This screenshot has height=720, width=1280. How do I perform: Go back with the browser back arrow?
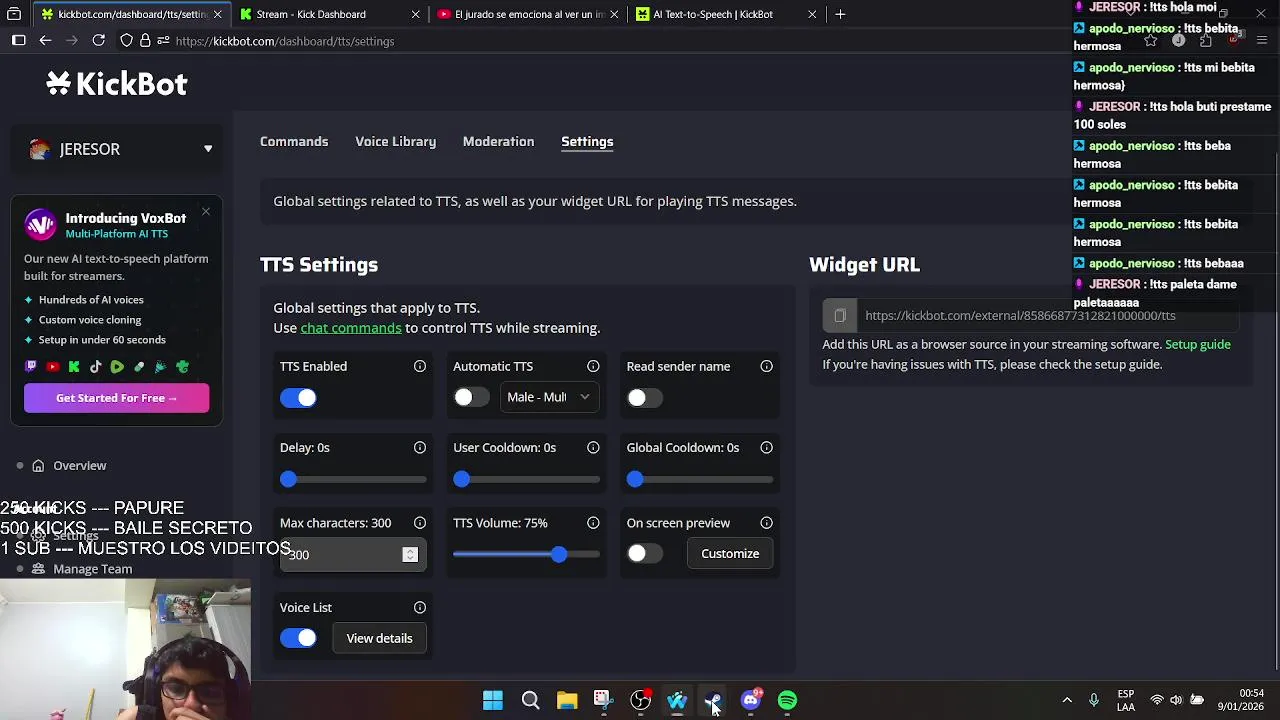click(x=45, y=41)
